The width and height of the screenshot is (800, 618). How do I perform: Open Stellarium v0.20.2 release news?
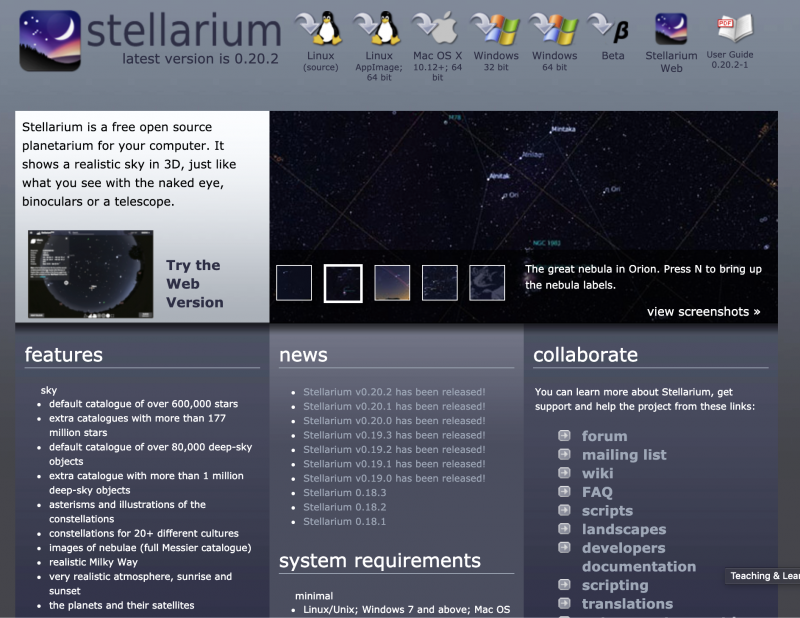click(394, 392)
